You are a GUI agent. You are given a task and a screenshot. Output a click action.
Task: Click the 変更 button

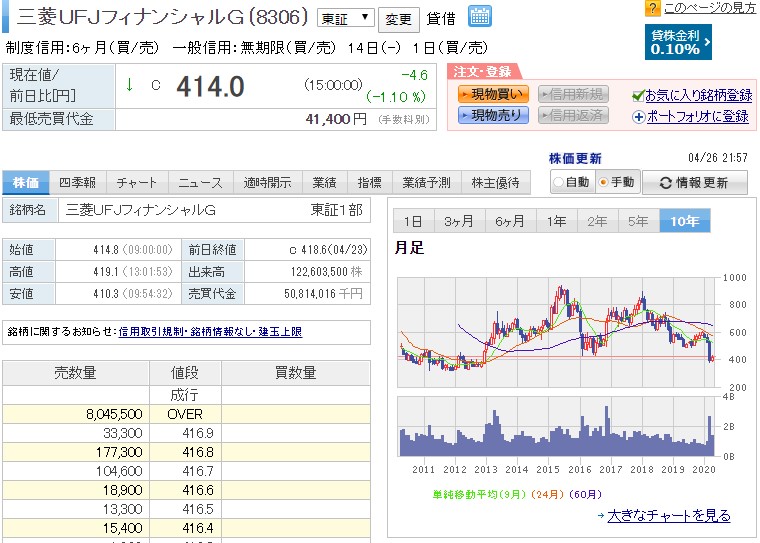(398, 19)
